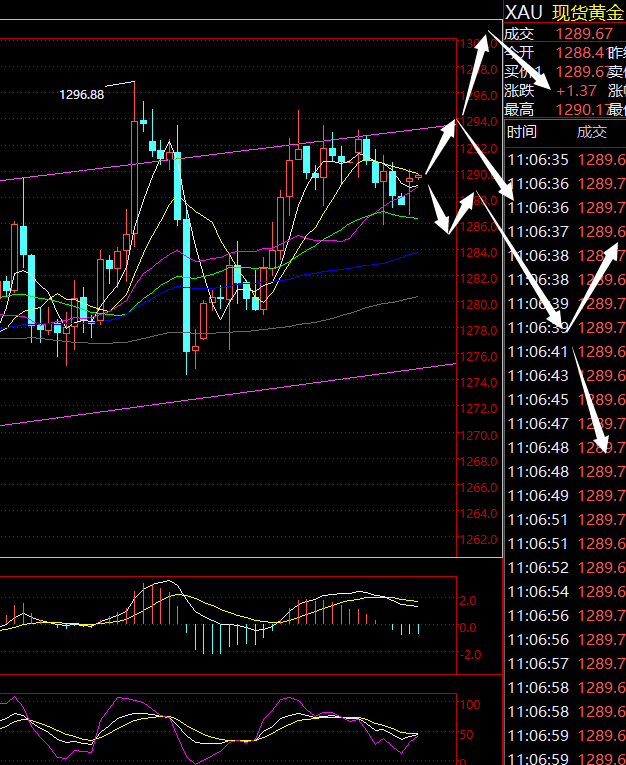Select the 11:06:35 tick row
Screen dimensions: 626x765
(x=565, y=160)
